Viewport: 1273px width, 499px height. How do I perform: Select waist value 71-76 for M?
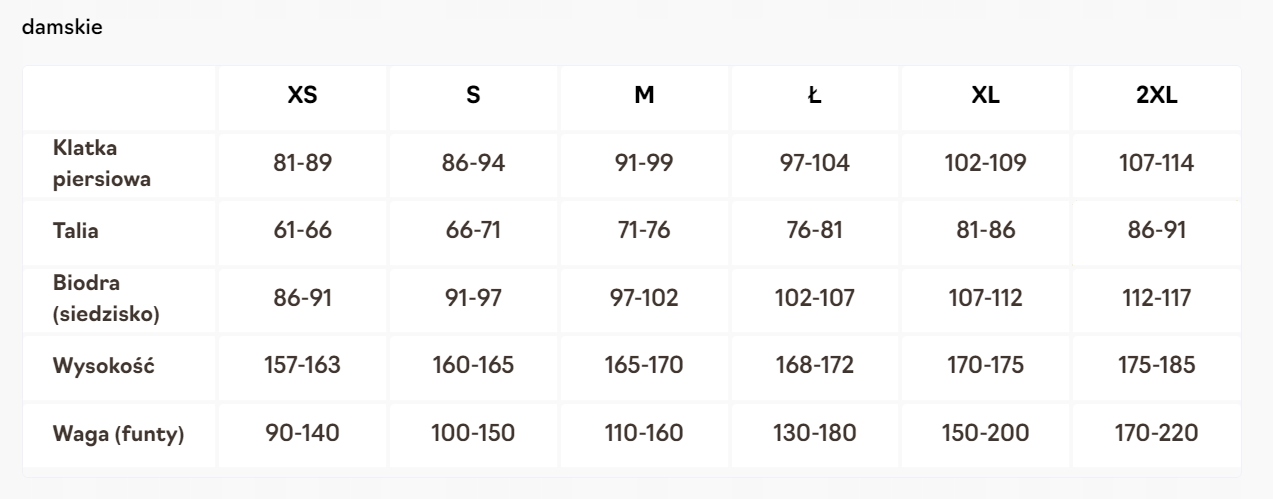pos(644,231)
